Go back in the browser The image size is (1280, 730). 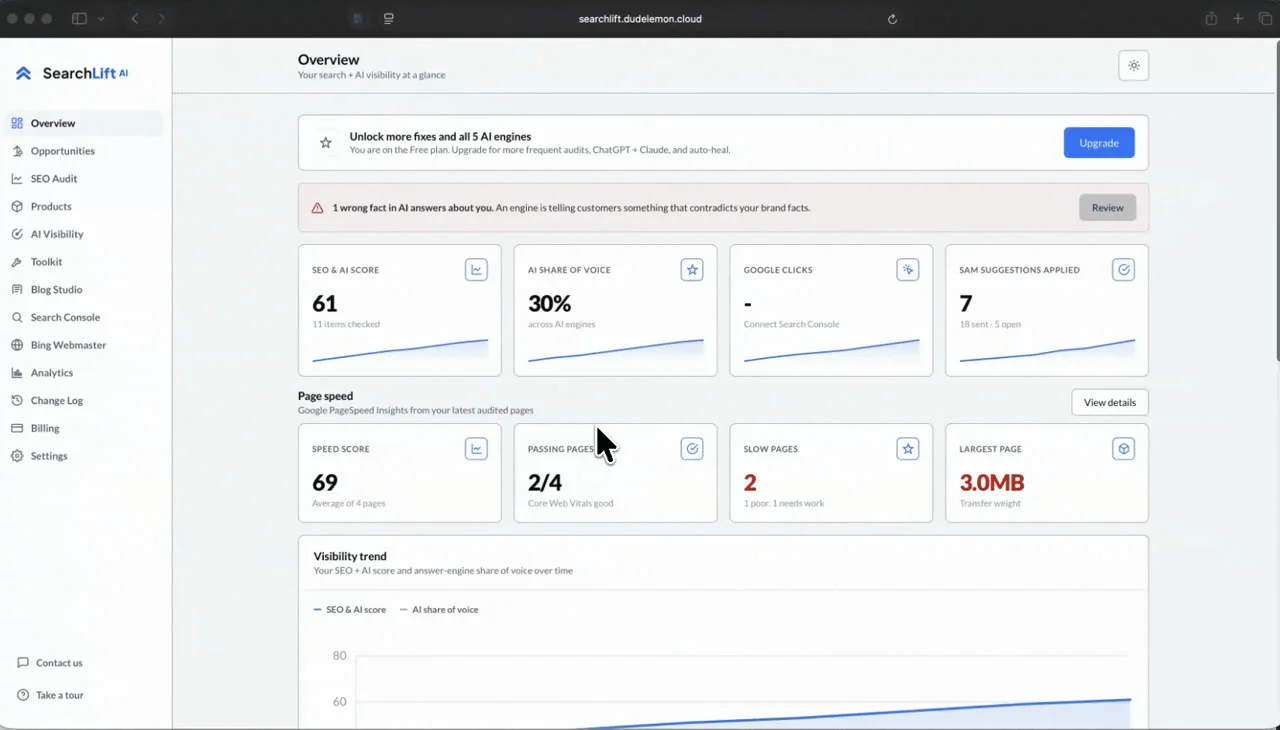[135, 19]
